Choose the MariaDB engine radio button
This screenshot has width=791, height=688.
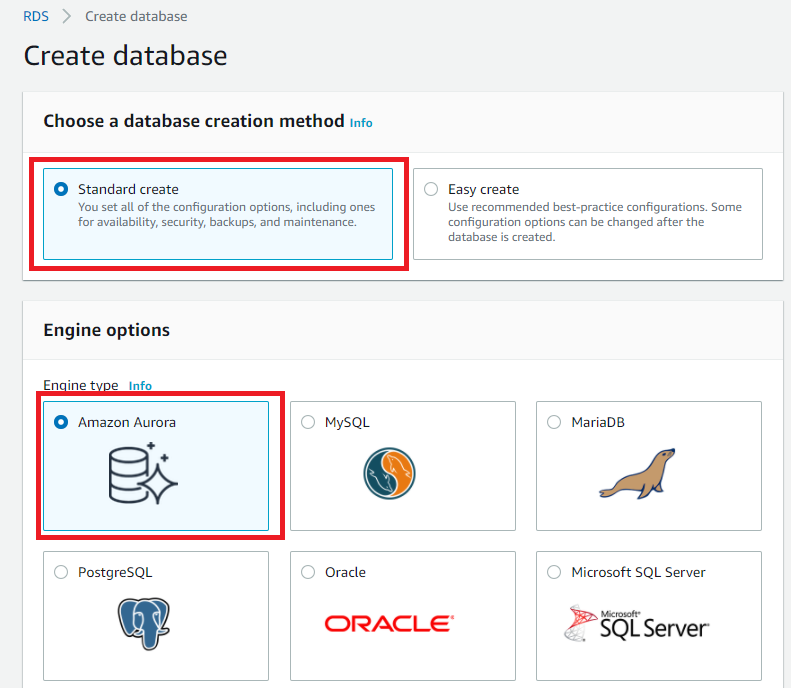point(554,422)
